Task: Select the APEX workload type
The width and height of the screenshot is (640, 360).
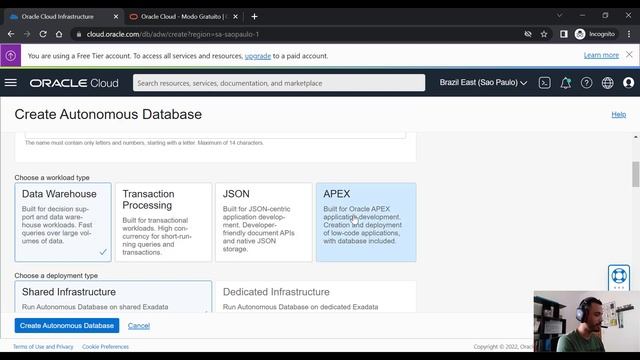Action: pos(366,222)
